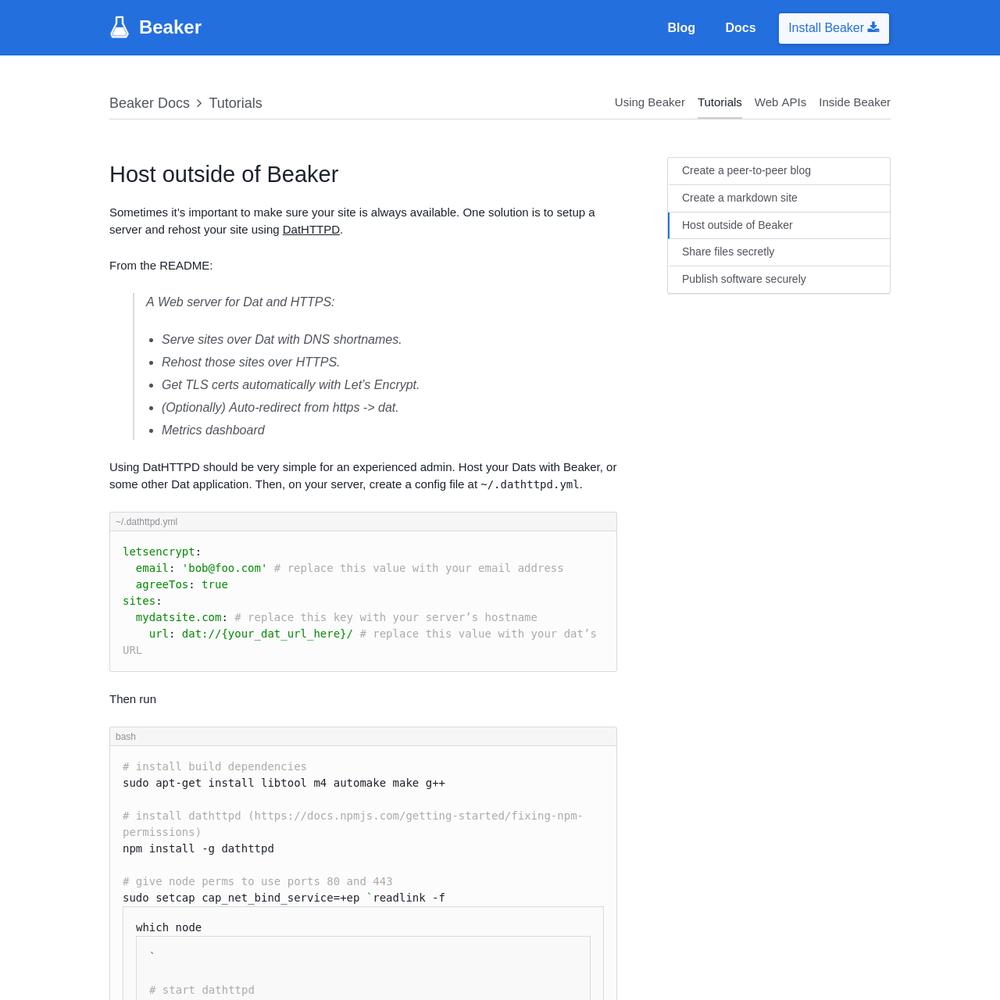Click the Beaker brand name in header
This screenshot has width=1000, height=1000.
tap(170, 27)
